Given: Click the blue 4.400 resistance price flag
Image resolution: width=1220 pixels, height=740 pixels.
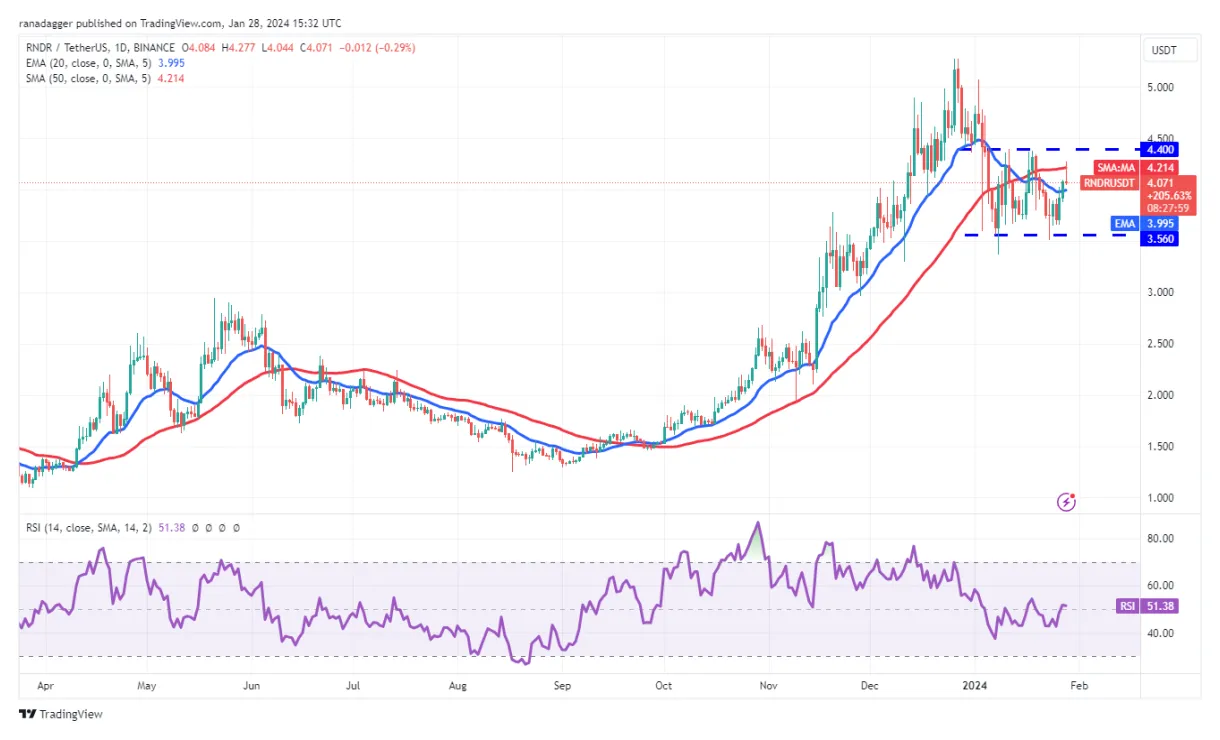Looking at the screenshot, I should tap(1160, 149).
